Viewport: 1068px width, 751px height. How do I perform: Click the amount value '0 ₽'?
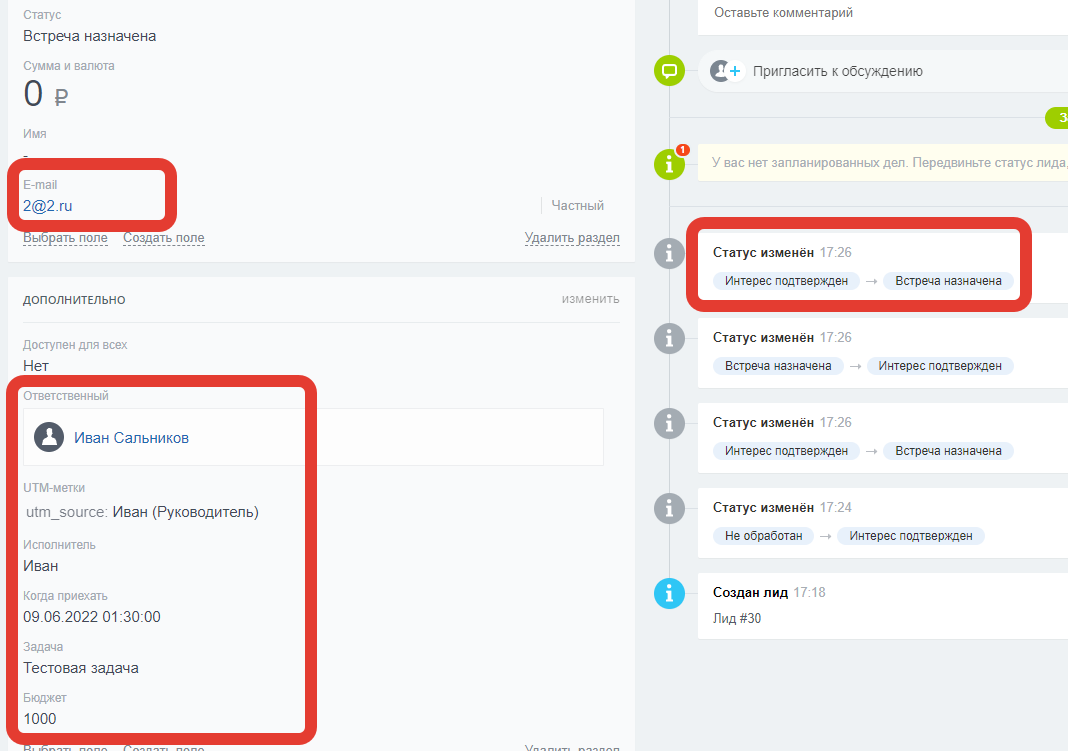click(x=46, y=94)
